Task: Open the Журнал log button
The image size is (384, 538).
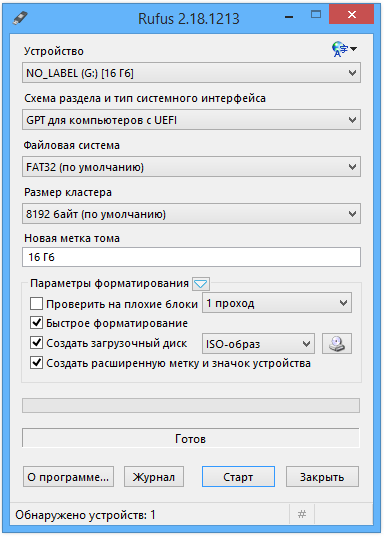Action: [x=154, y=477]
